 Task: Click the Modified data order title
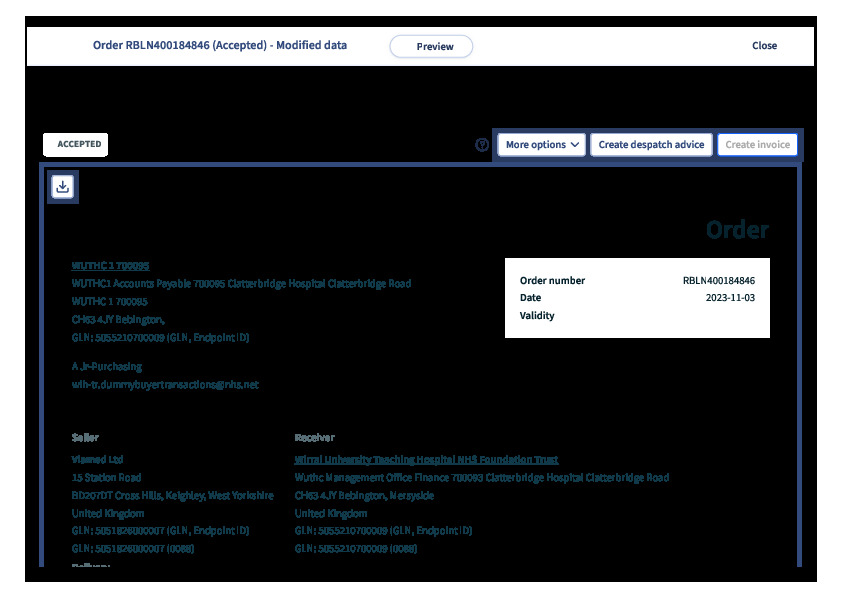(x=220, y=46)
